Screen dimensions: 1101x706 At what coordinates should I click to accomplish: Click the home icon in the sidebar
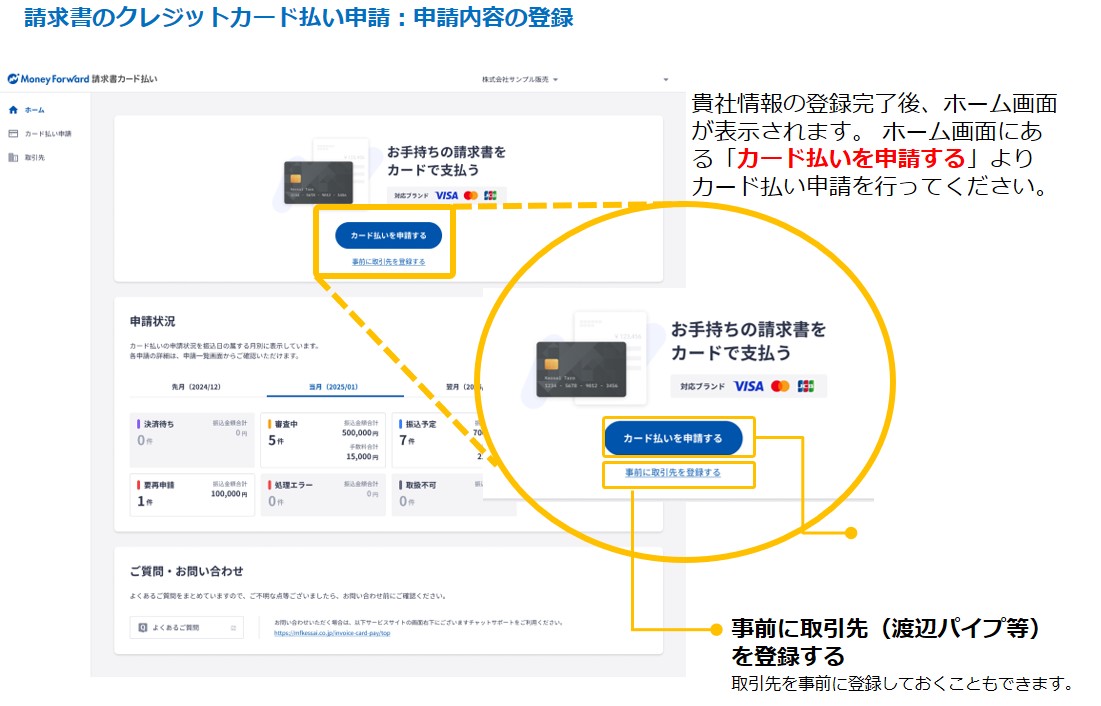pyautogui.click(x=13, y=110)
